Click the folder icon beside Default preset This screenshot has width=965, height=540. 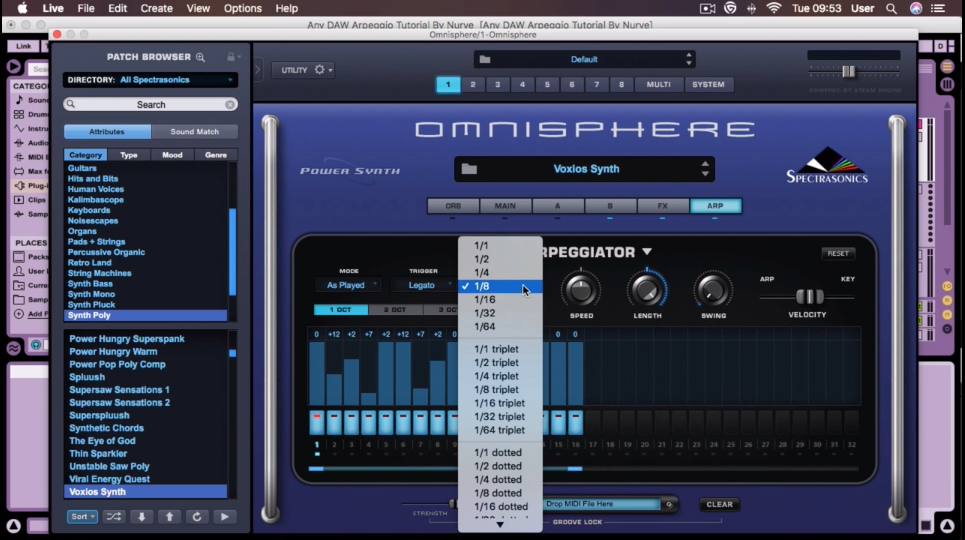485,59
